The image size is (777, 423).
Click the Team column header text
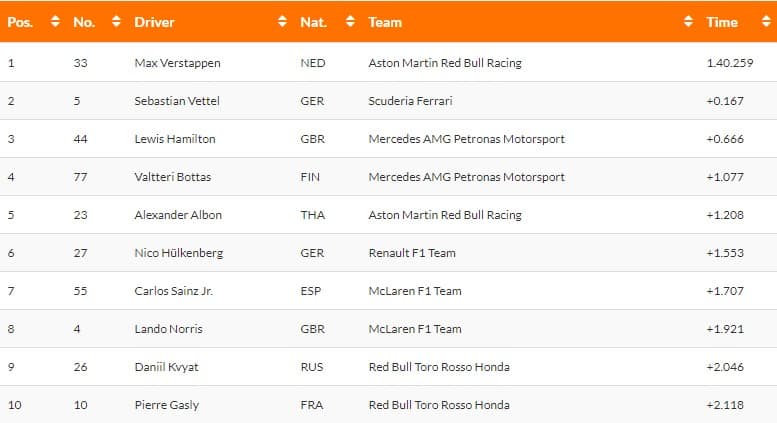(x=385, y=22)
